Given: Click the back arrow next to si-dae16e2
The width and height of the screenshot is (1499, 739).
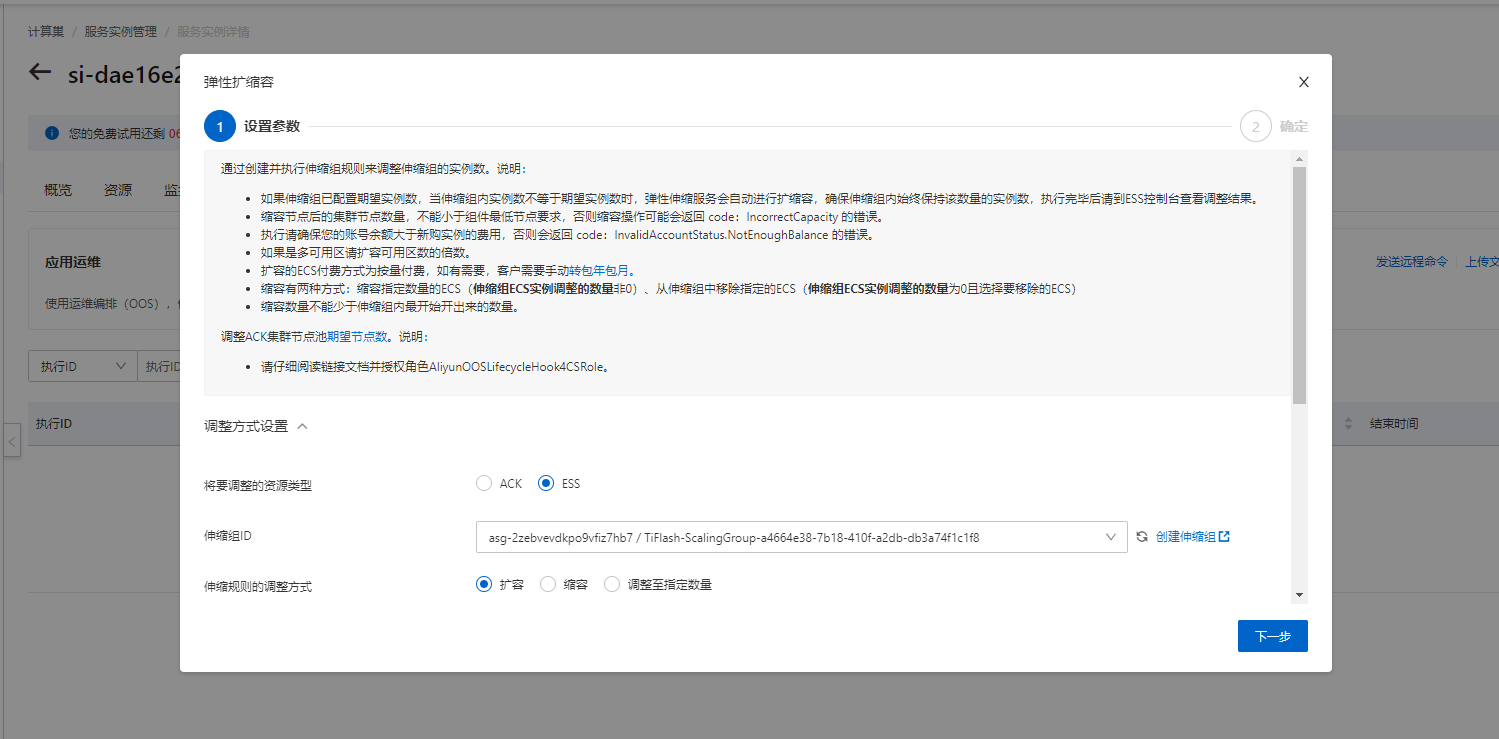Looking at the screenshot, I should pyautogui.click(x=40, y=72).
